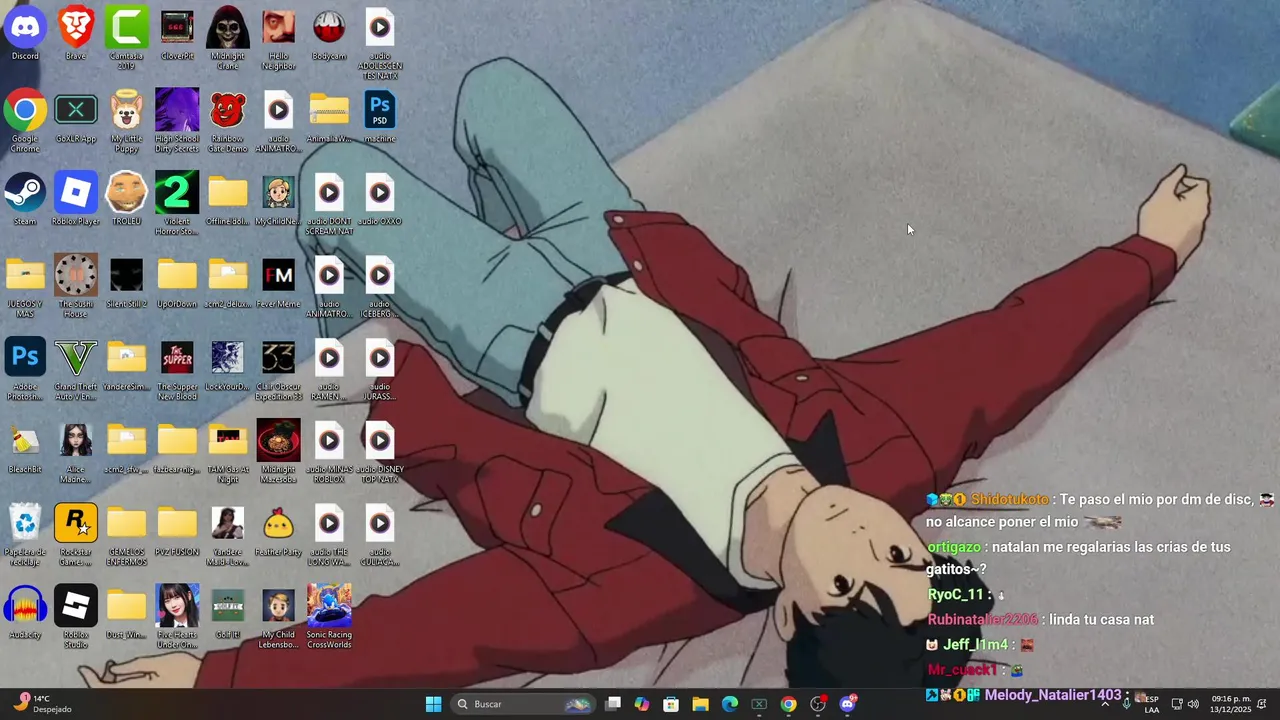Select the Yandere Maid desktop icon
The width and height of the screenshot is (1280, 720).
[x=228, y=535]
